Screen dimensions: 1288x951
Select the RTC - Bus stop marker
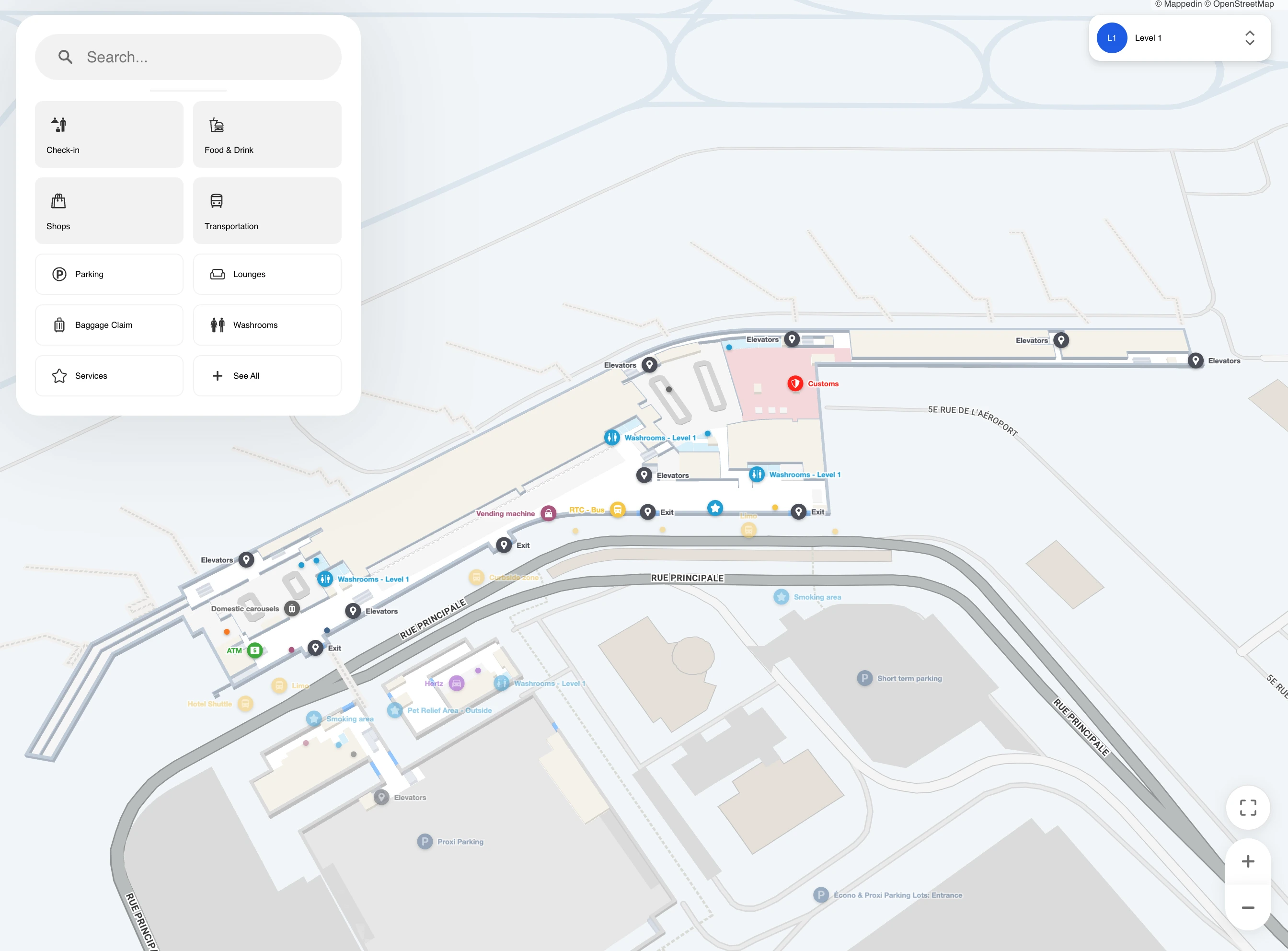click(618, 510)
